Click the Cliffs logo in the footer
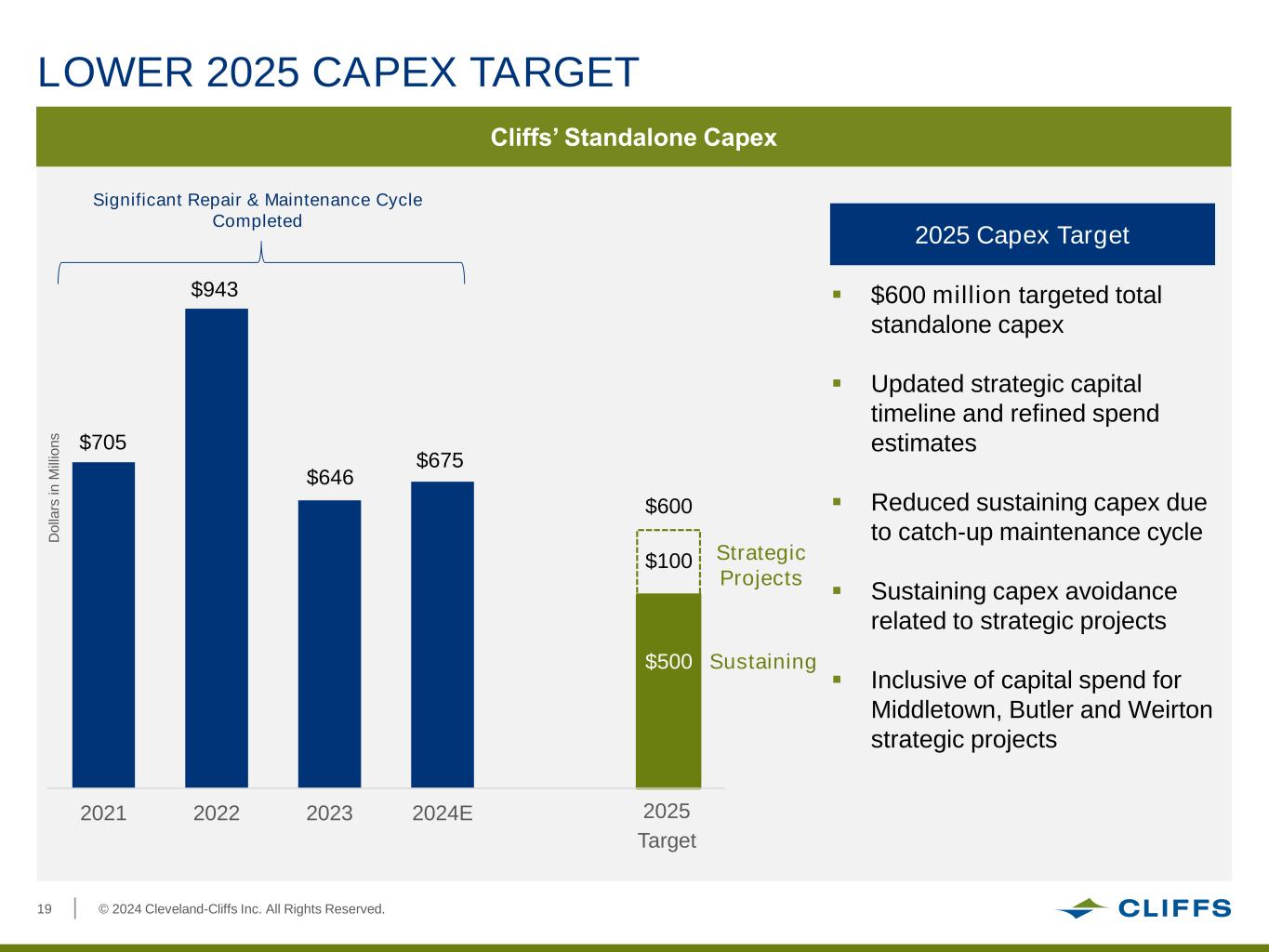1269x952 pixels. coord(1143,908)
